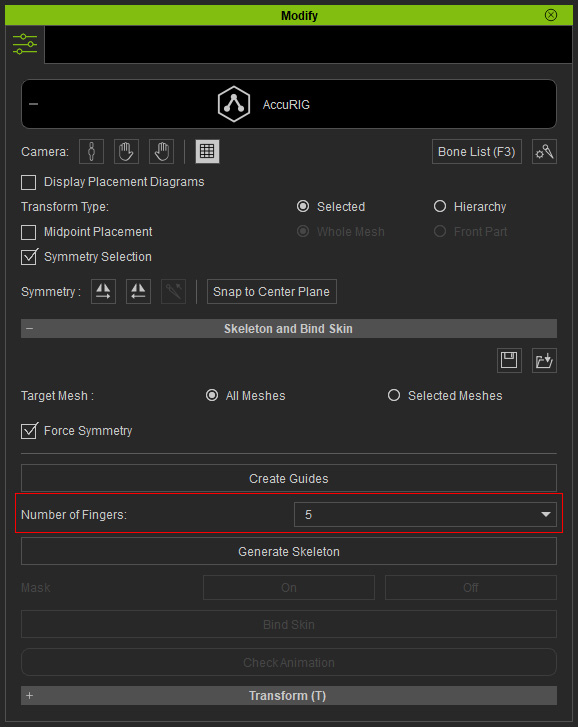This screenshot has height=727, width=578.
Task: Check the Midpoint Placement box
Action: [x=29, y=232]
